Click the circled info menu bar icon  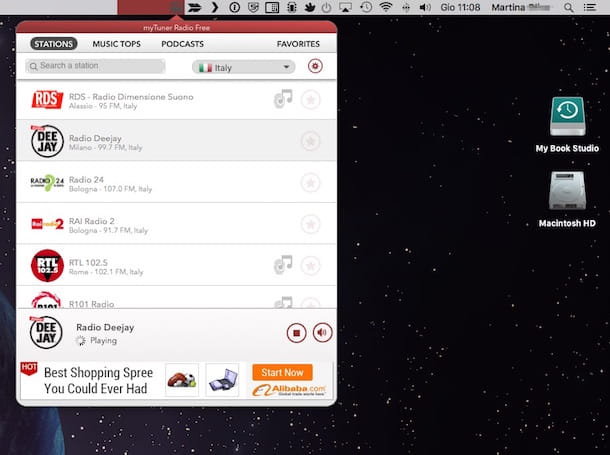coord(234,7)
